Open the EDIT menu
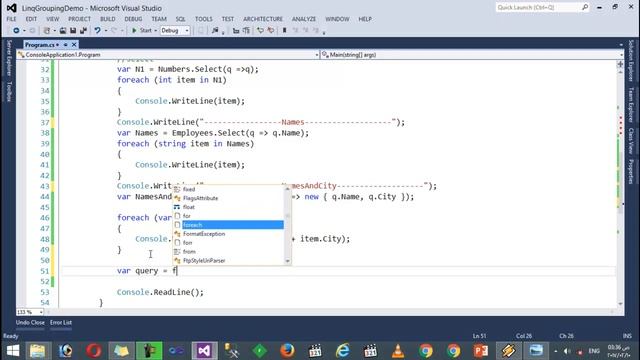 point(31,19)
